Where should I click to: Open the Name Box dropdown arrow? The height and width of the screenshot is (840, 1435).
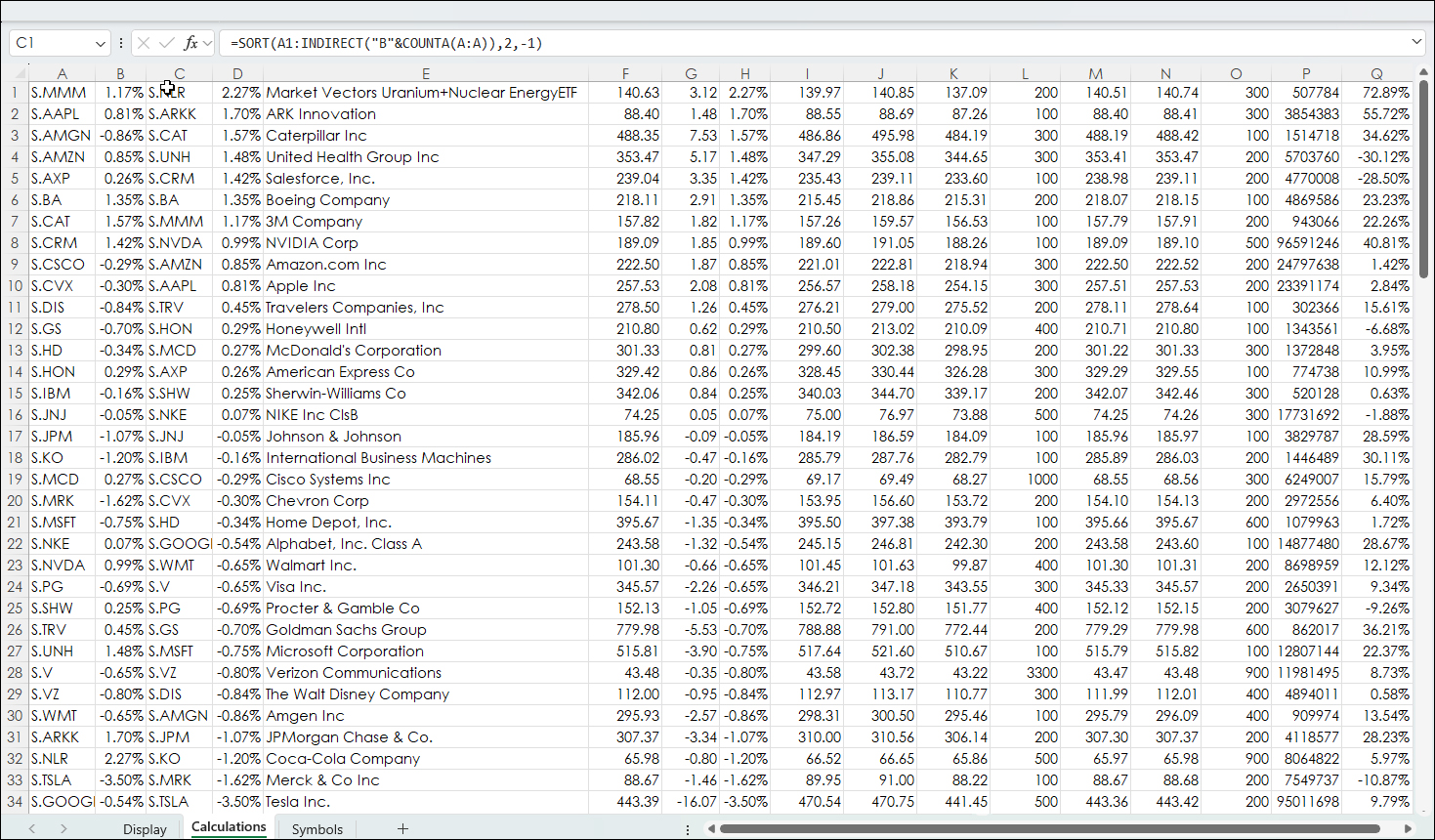click(100, 43)
